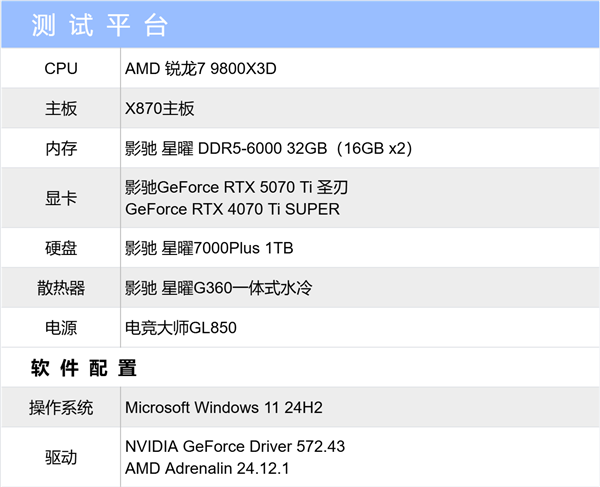Click the DDR5-6000 32GB memory value
The height and width of the screenshot is (487, 600).
click(268, 148)
